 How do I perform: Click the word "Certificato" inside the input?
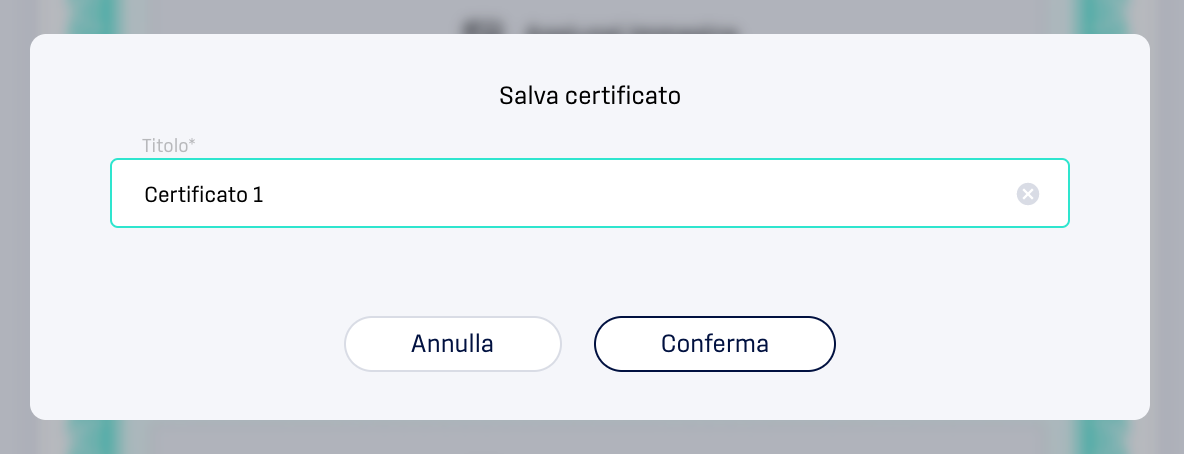tap(196, 195)
